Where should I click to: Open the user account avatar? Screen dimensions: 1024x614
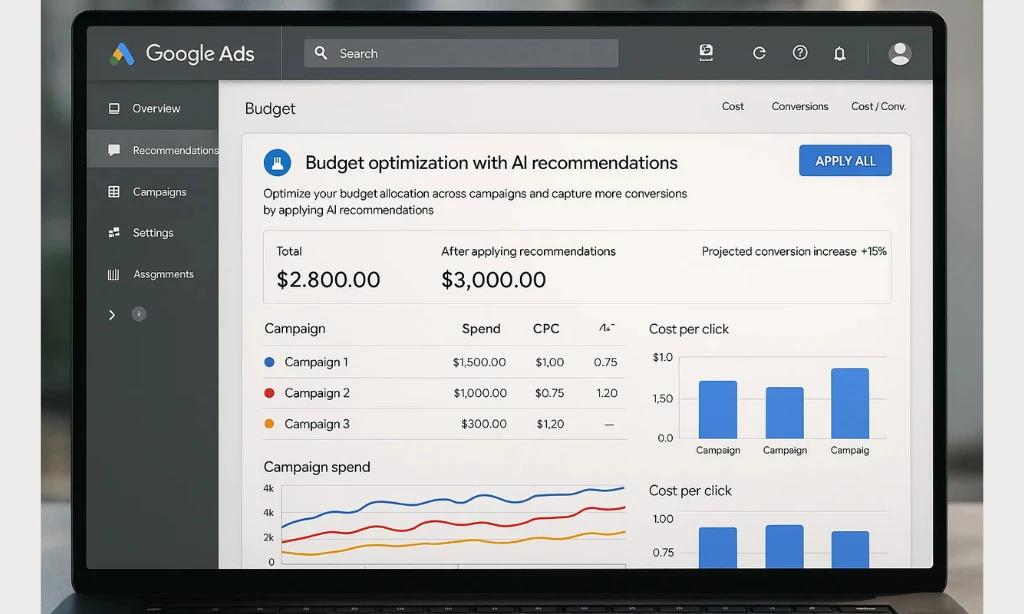pos(900,54)
